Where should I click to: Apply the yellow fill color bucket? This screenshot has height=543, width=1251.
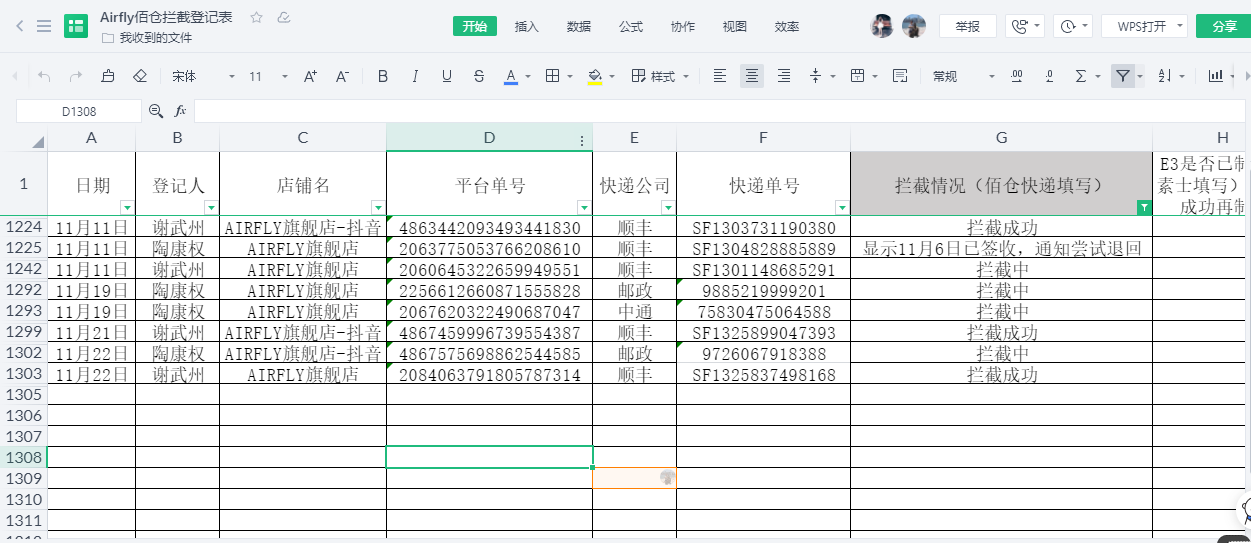click(x=595, y=76)
